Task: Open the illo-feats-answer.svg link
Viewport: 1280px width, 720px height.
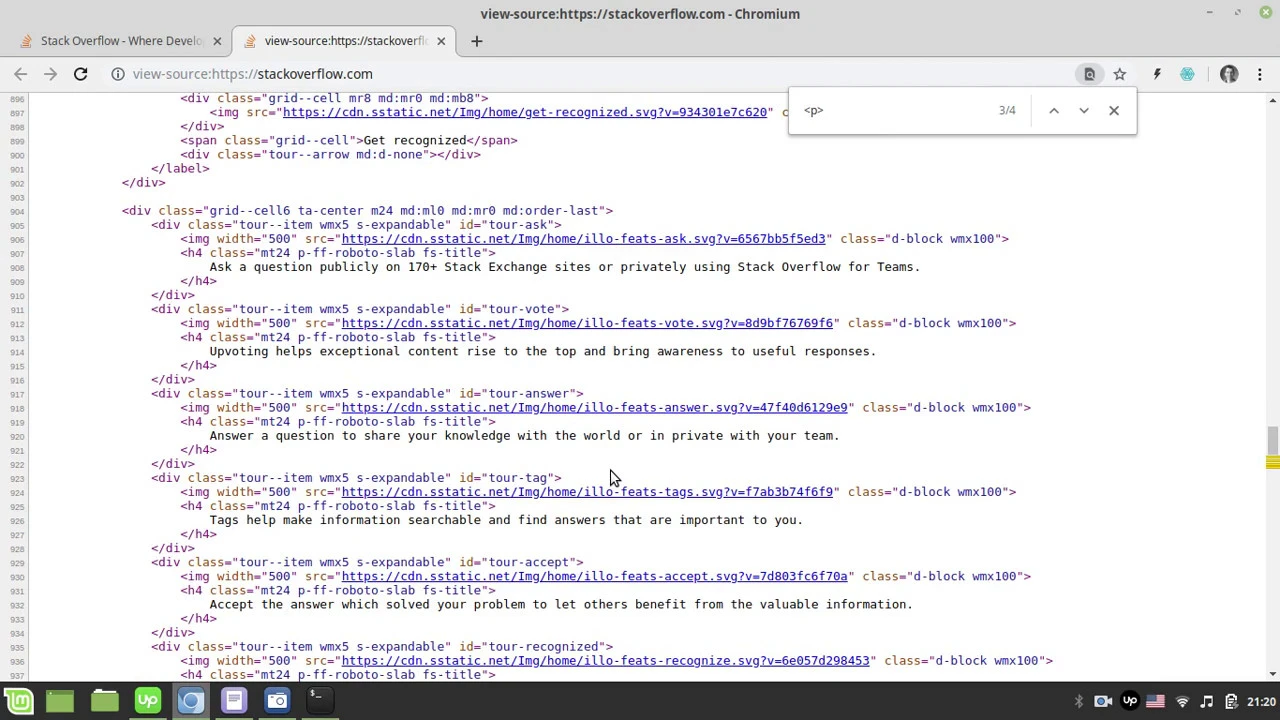Action: 594,407
